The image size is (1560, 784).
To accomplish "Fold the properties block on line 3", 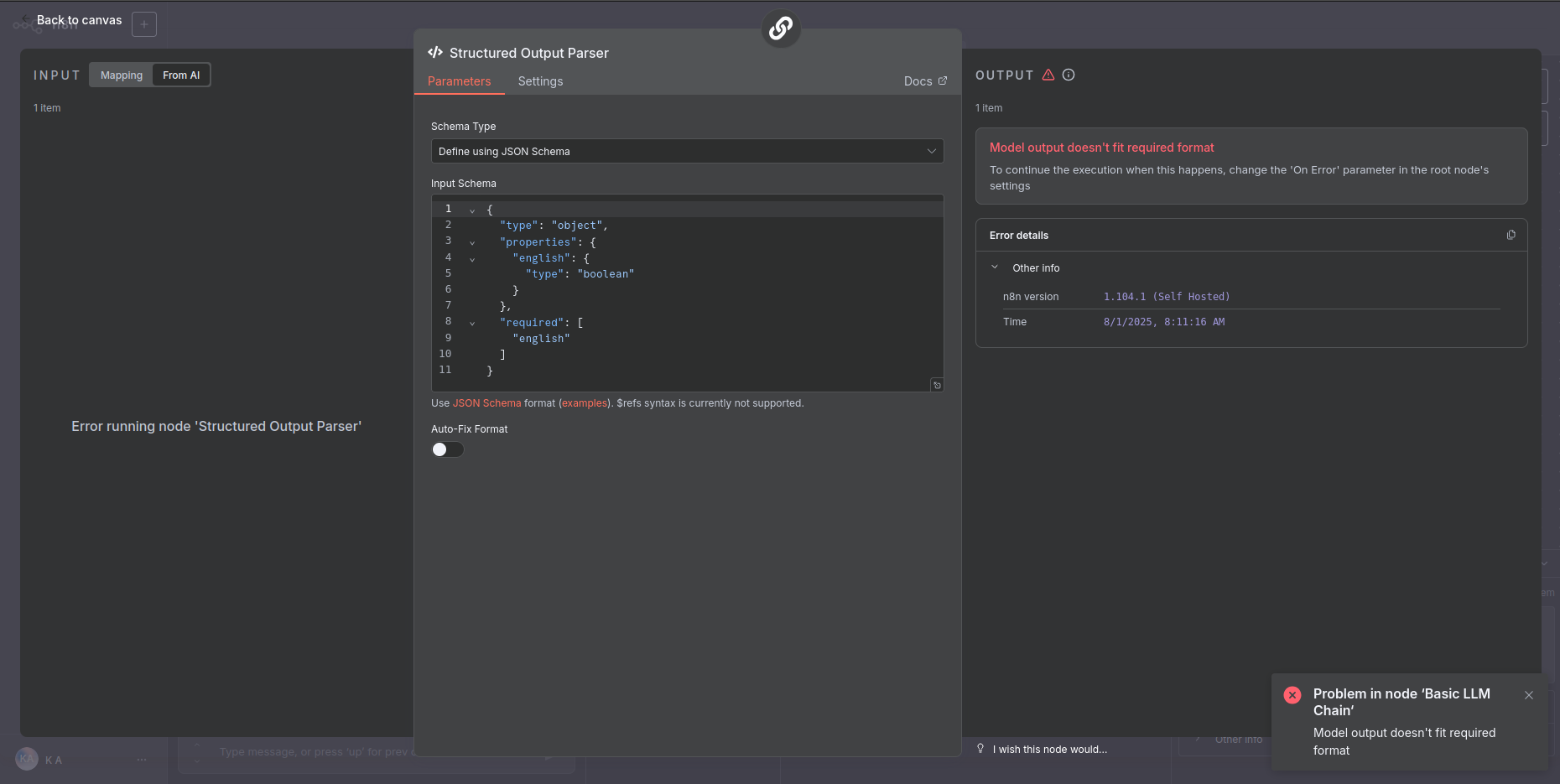I will pos(472,242).
